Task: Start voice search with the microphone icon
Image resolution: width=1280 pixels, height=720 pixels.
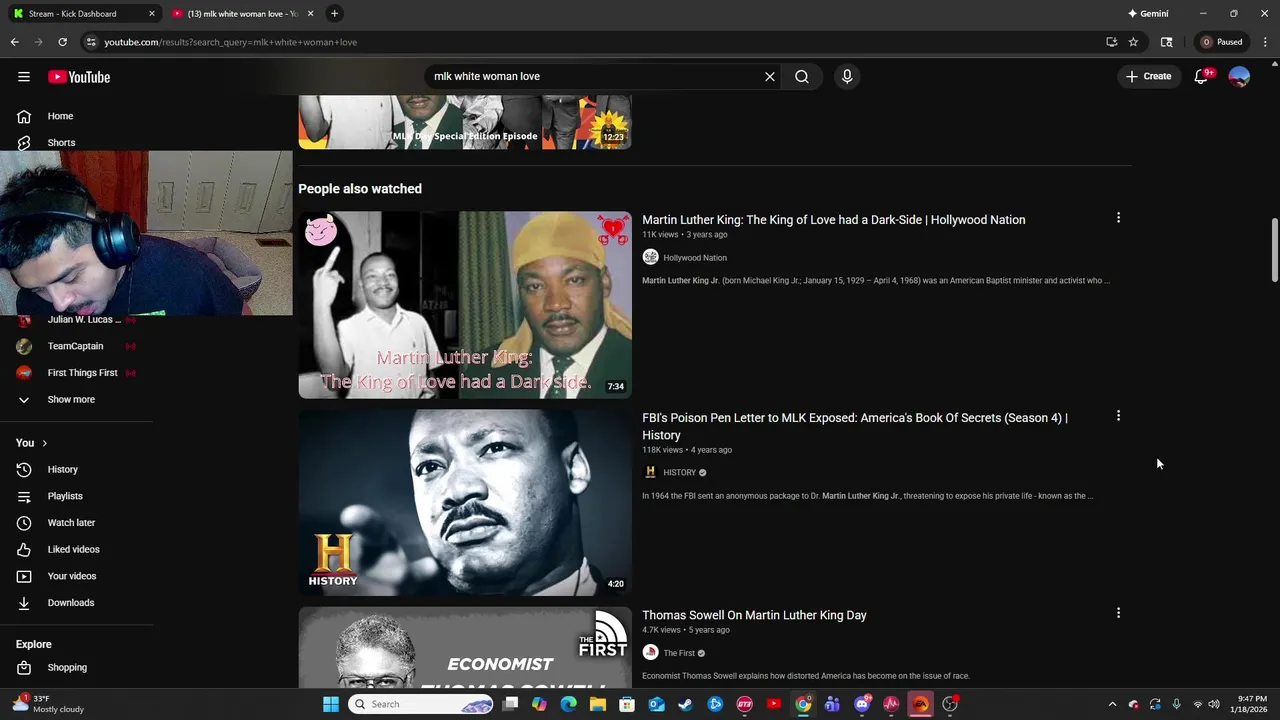Action: point(847,76)
